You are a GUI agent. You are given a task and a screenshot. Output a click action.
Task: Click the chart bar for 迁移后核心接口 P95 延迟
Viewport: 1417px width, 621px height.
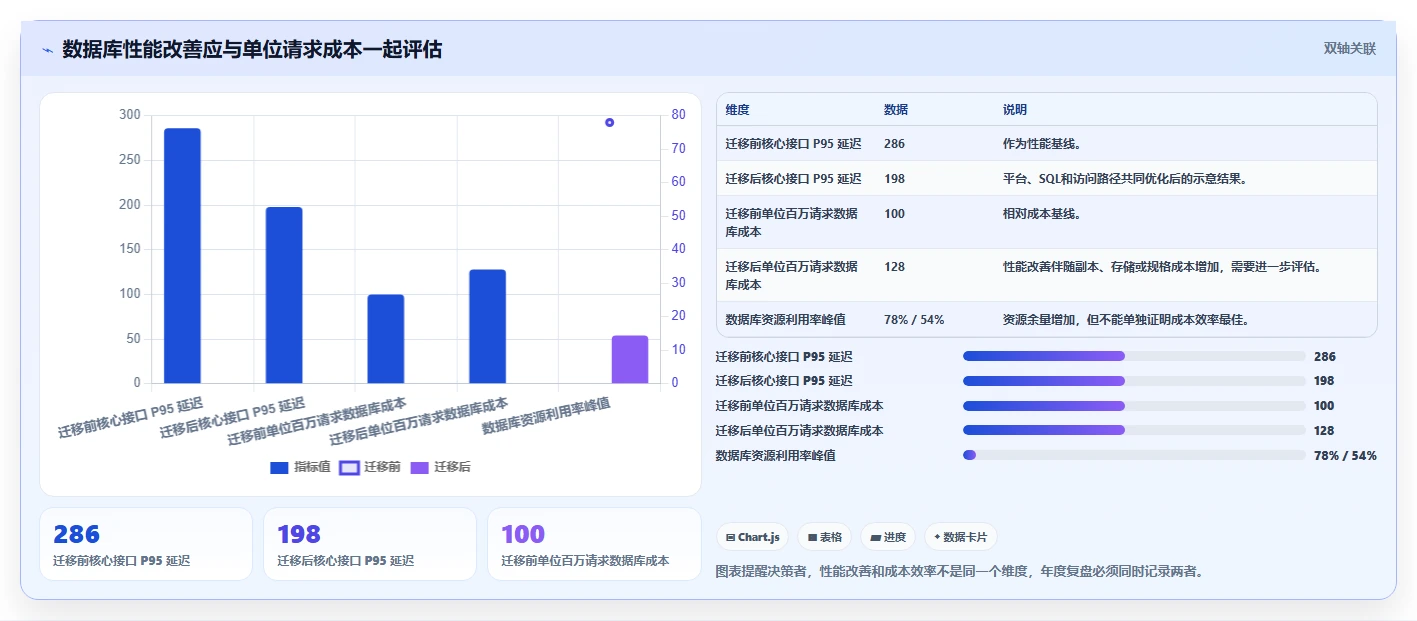click(x=284, y=295)
